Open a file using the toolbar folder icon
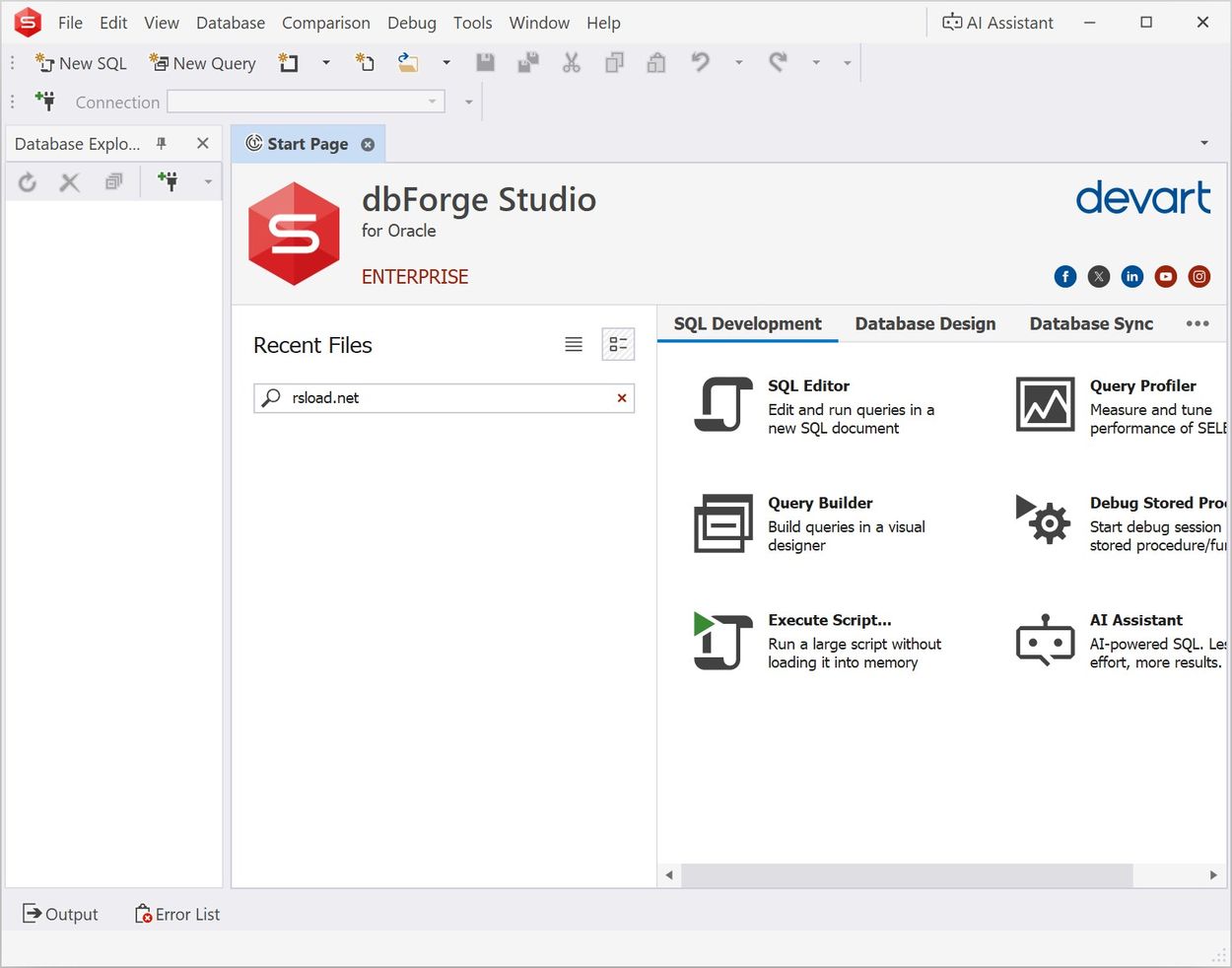 (x=408, y=62)
